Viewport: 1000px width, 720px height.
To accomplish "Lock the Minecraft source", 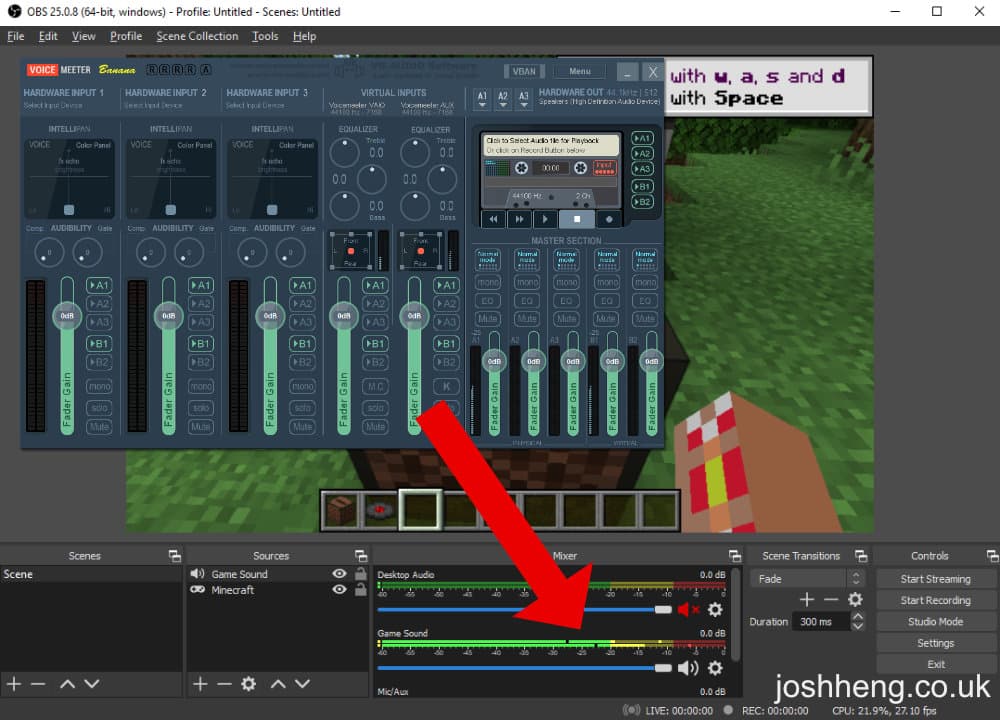I will 360,590.
